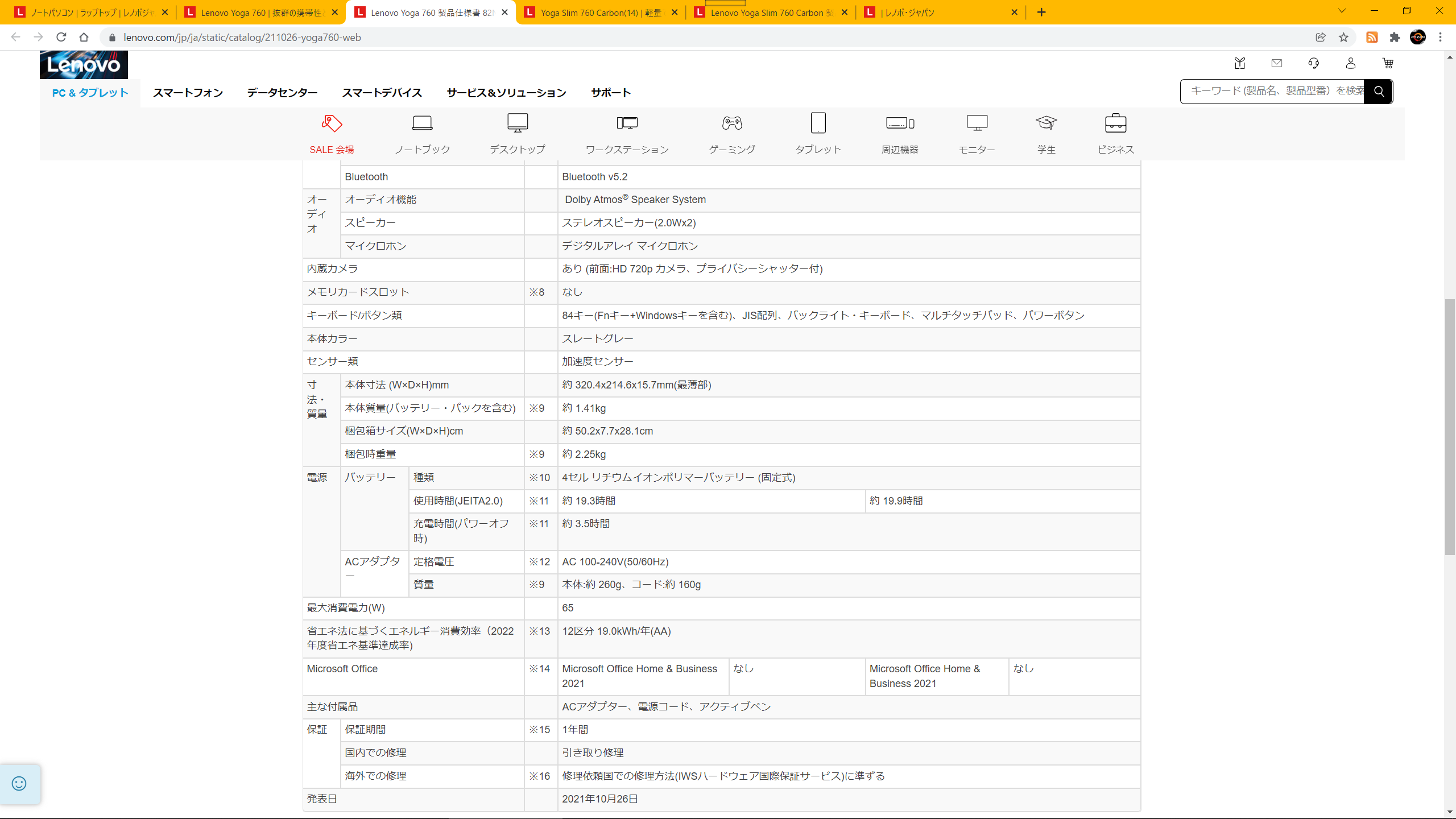Open Chrome three-dot menu
The width and height of the screenshot is (1456, 819).
[x=1441, y=38]
